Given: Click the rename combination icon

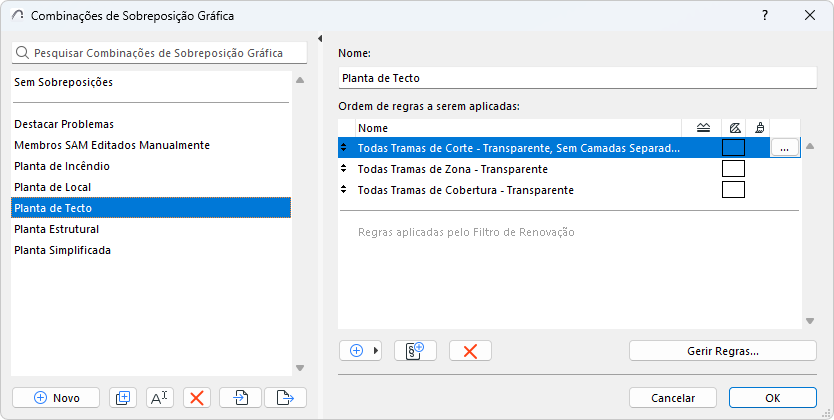Looking at the screenshot, I should (x=160, y=397).
